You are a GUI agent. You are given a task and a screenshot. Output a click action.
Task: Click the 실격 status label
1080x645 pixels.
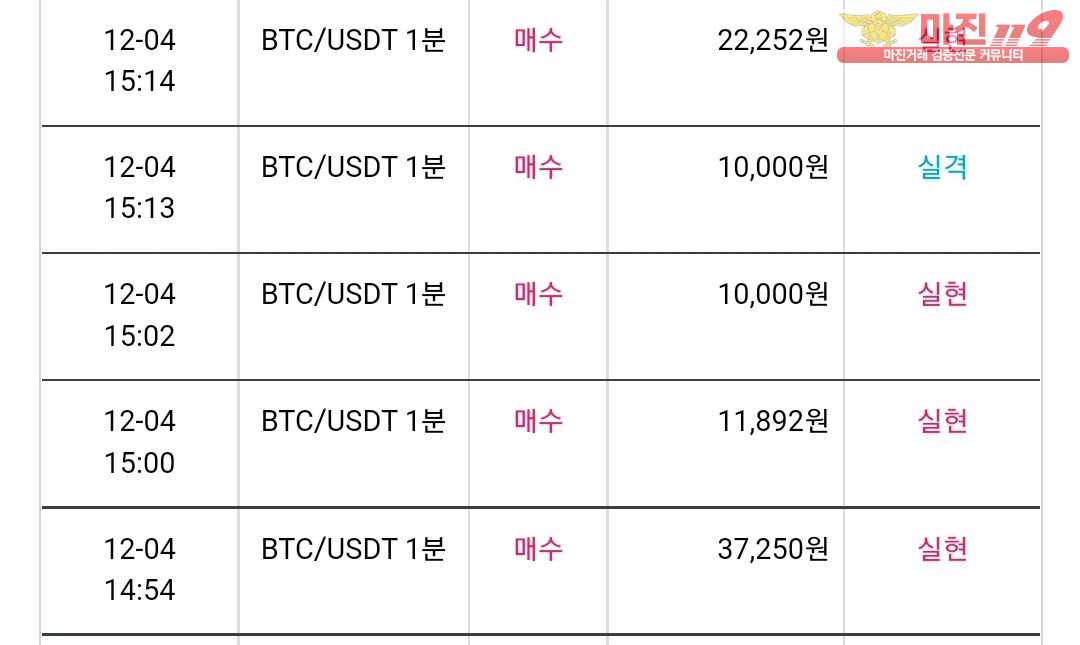pos(943,167)
